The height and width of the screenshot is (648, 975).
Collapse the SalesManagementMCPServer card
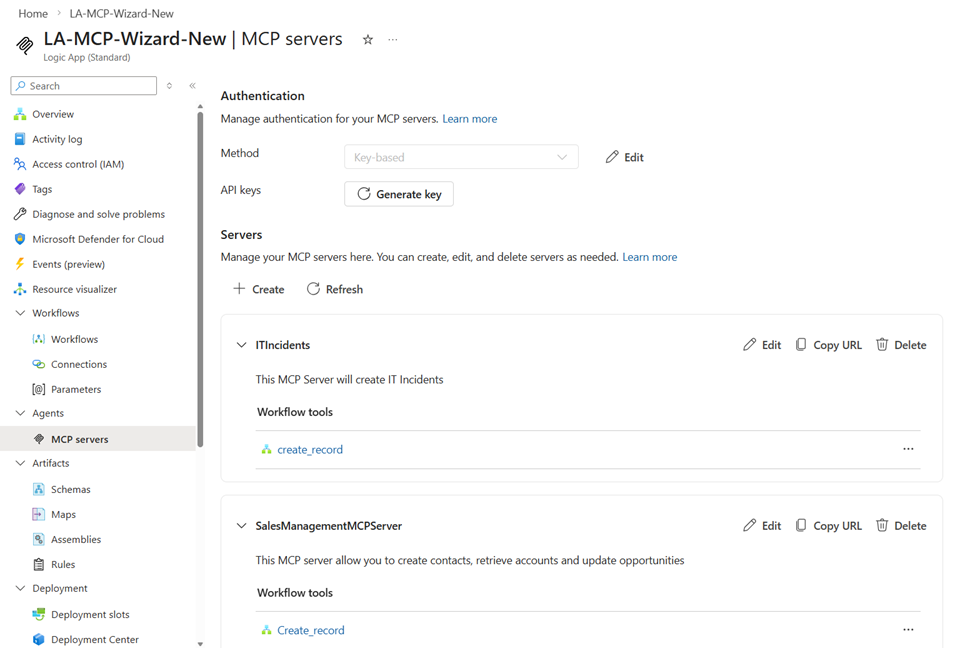click(x=241, y=526)
